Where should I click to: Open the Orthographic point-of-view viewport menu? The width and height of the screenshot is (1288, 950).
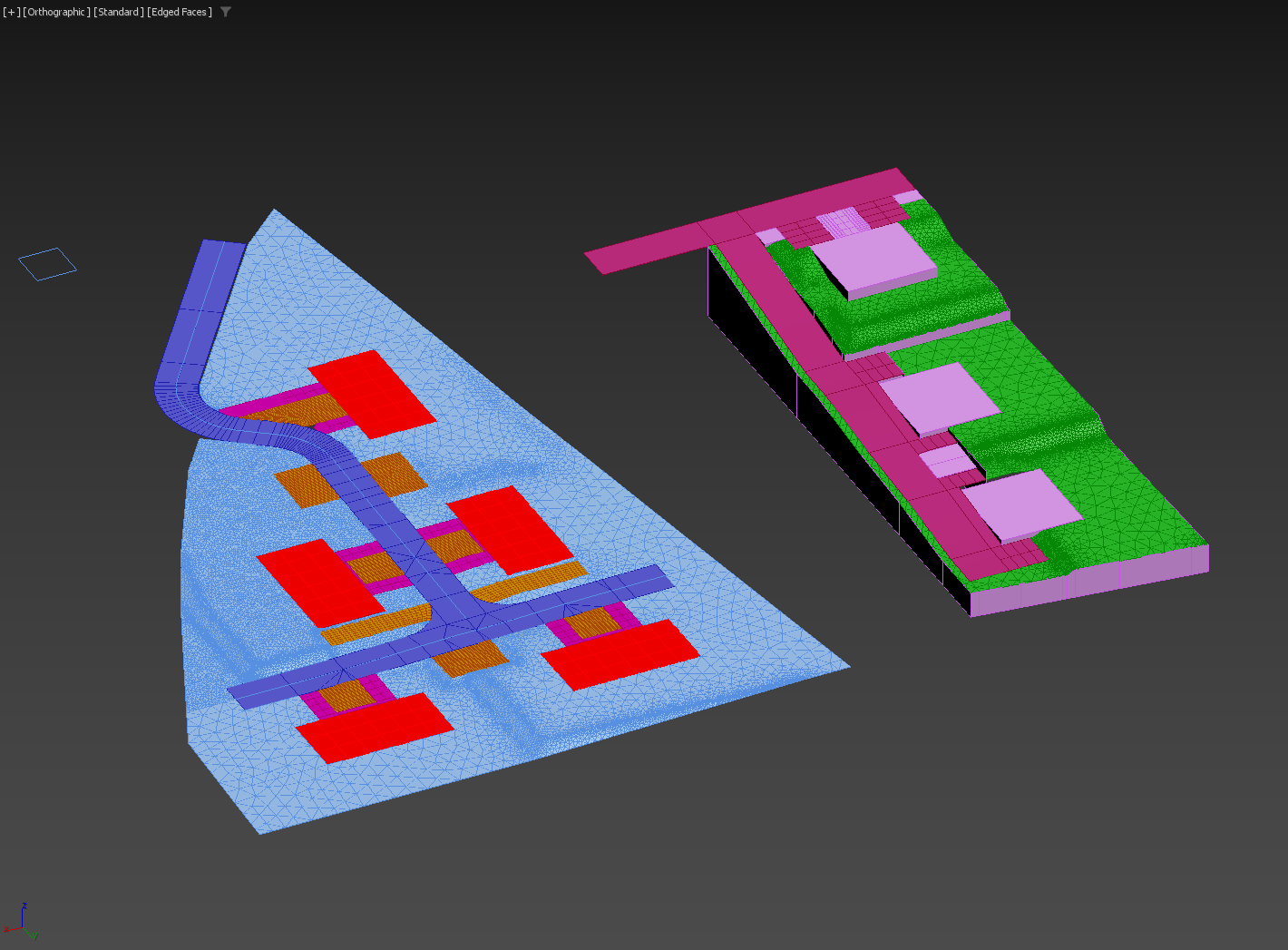56,12
